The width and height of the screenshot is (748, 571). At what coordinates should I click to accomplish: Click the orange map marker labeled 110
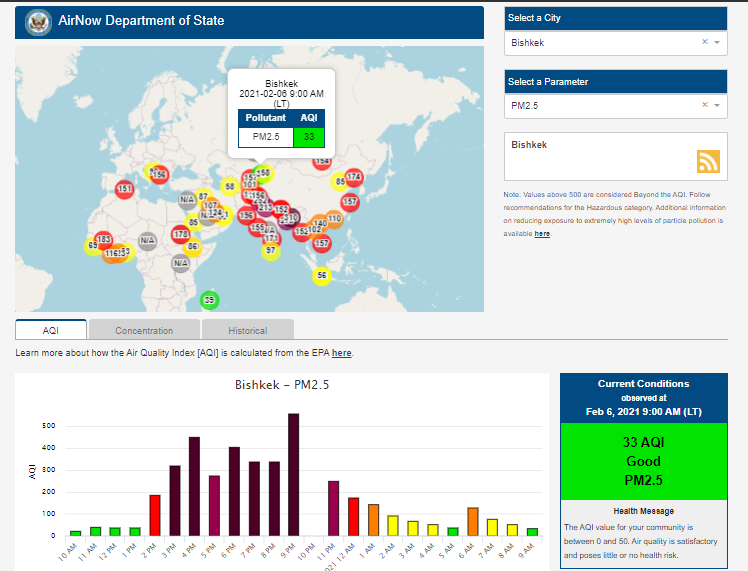(x=333, y=219)
